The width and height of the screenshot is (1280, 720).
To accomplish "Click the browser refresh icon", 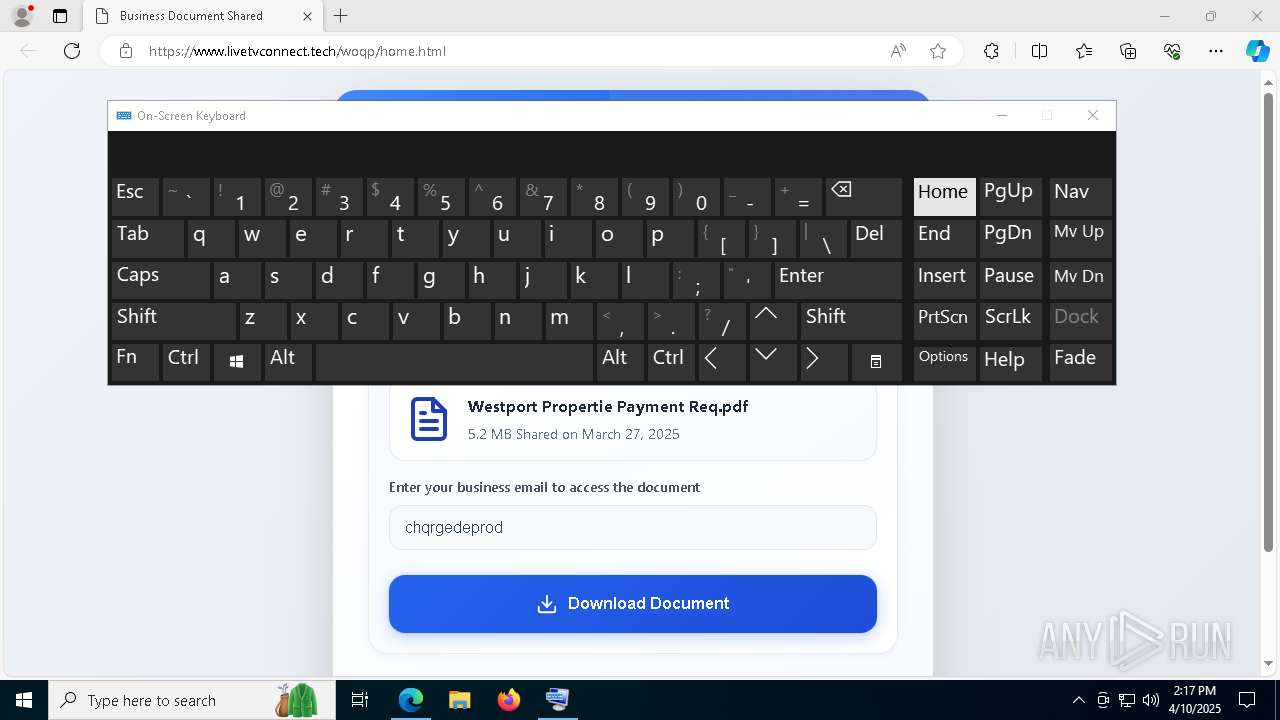I will point(72,51).
